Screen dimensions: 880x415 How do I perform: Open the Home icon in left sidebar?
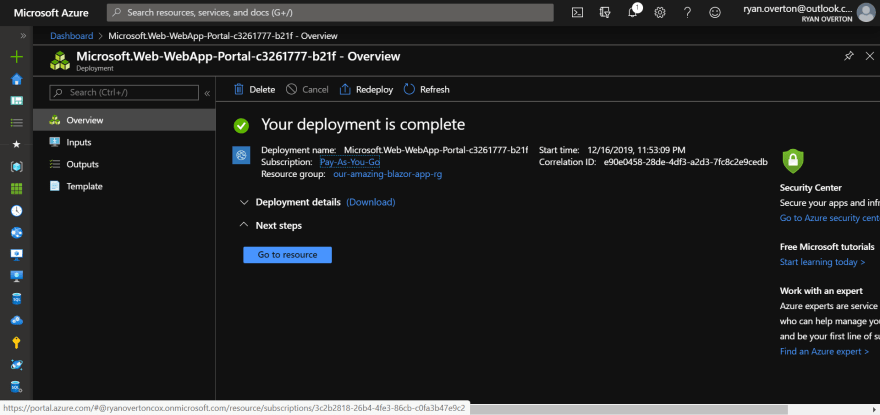pos(17,79)
